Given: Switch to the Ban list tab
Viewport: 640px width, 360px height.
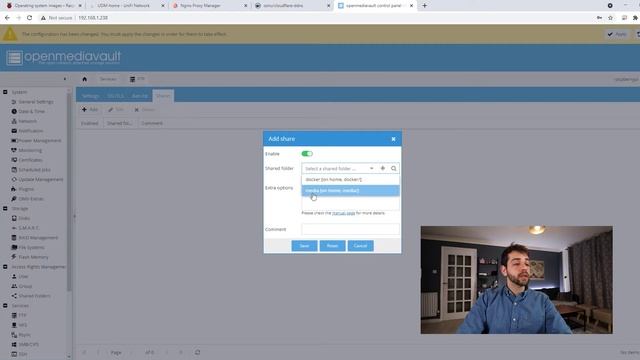Looking at the screenshot, I should pyautogui.click(x=140, y=96).
